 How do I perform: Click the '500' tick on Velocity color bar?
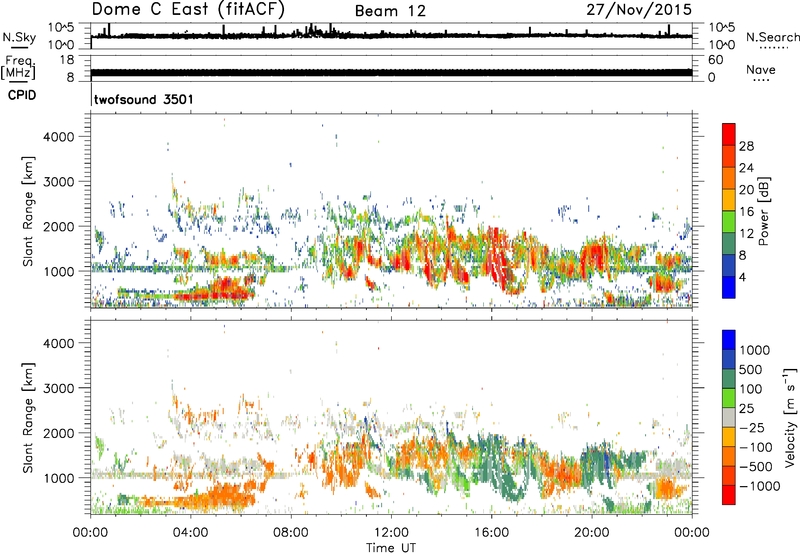753,369
